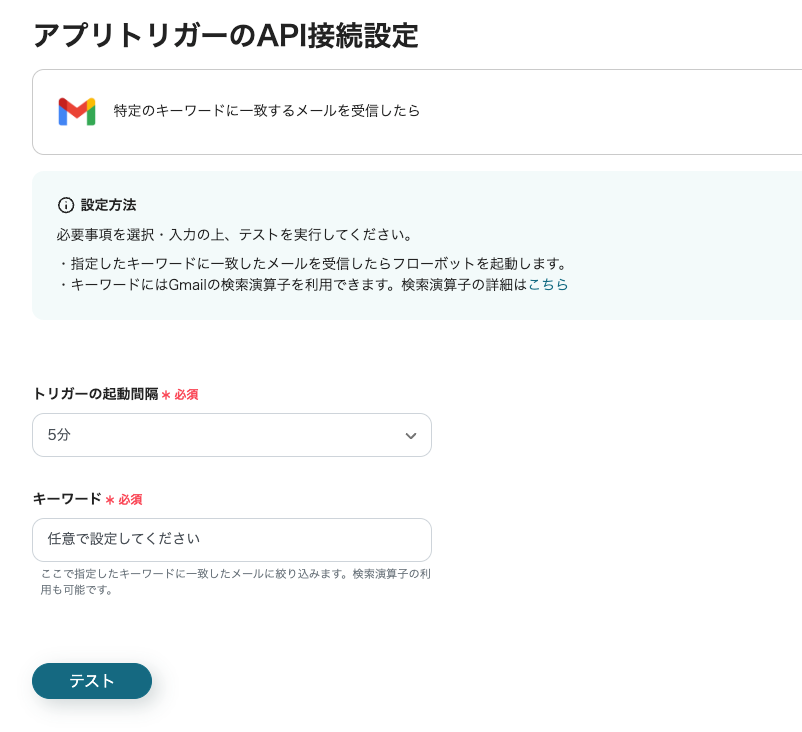The image size is (802, 732).
Task: Click the キーワード field label
Action: [x=67, y=499]
